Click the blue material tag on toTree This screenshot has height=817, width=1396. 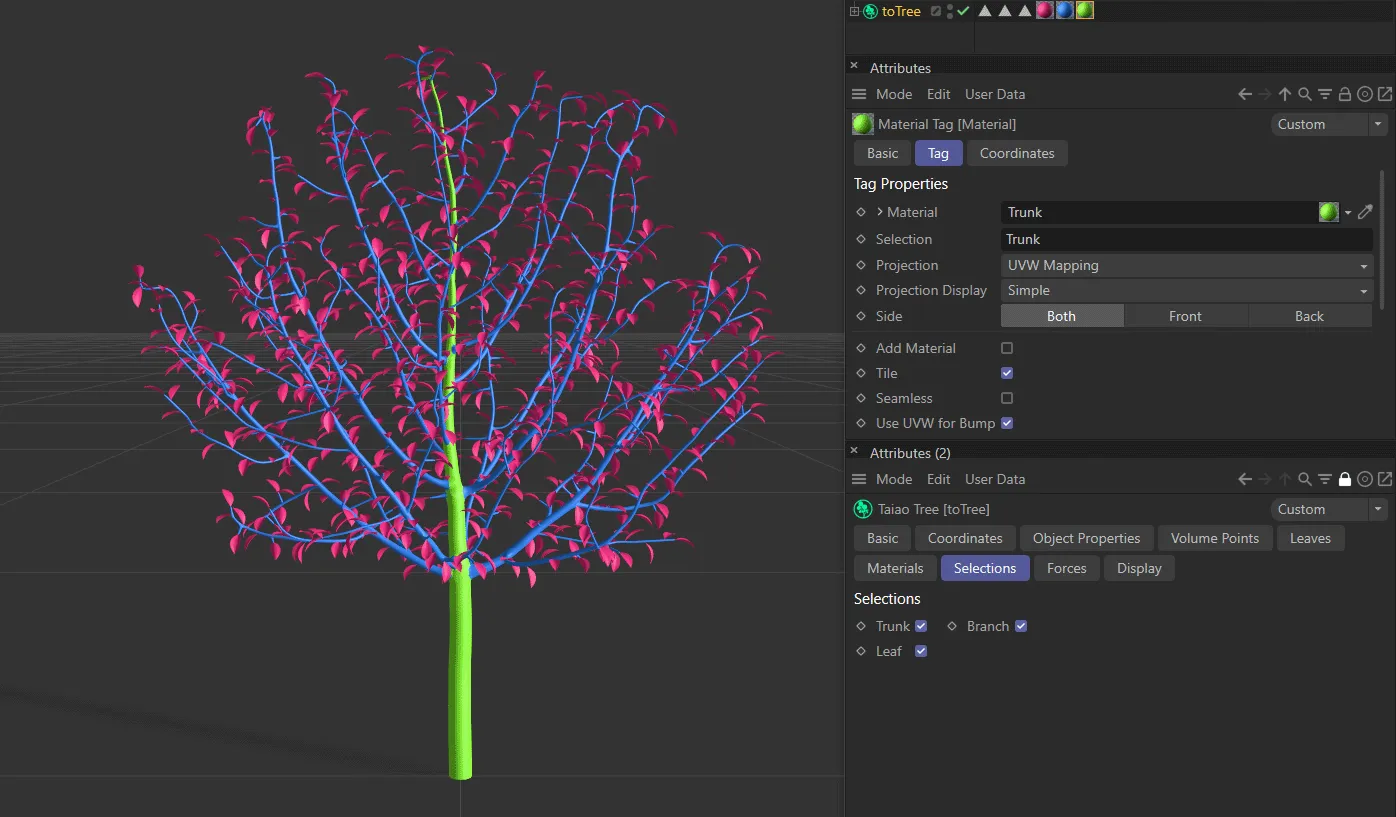pyautogui.click(x=1064, y=10)
